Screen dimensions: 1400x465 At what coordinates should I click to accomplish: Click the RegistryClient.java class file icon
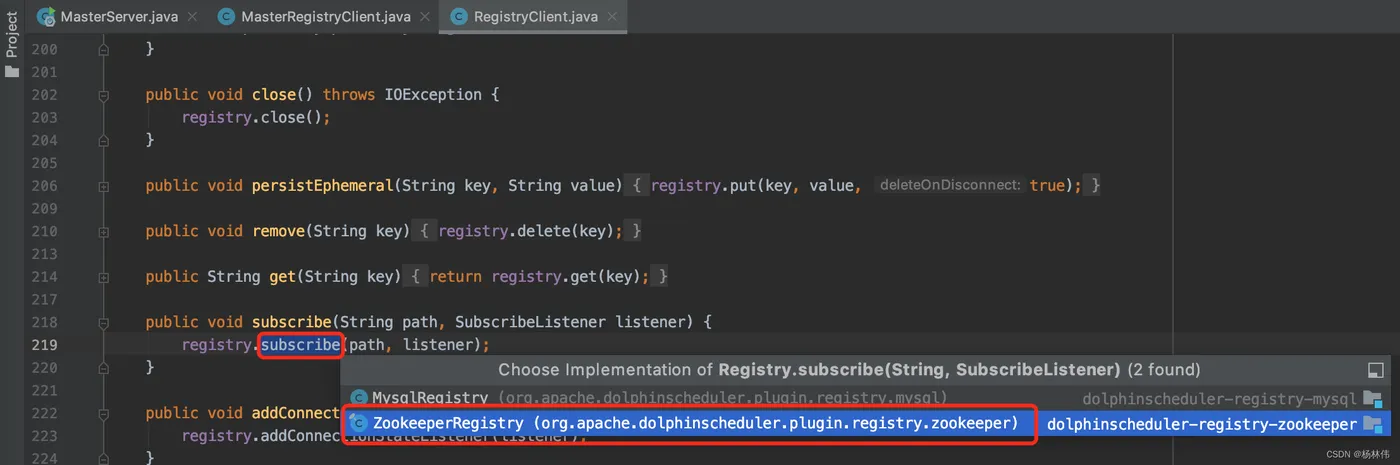click(x=459, y=17)
